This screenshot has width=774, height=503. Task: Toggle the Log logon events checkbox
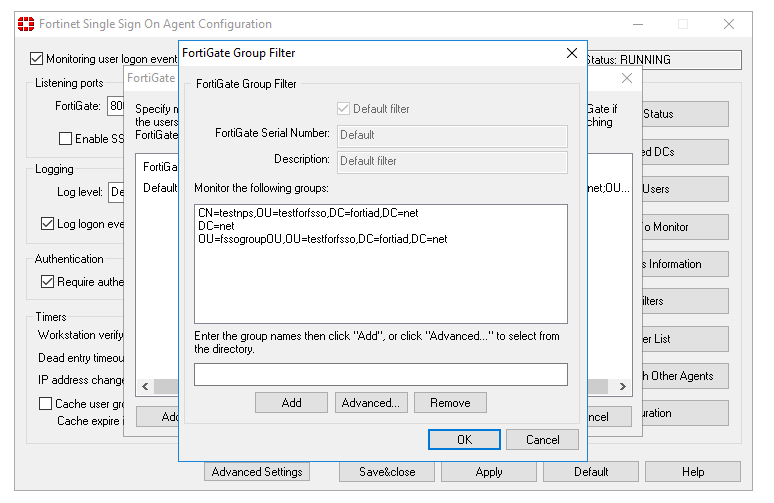point(47,224)
